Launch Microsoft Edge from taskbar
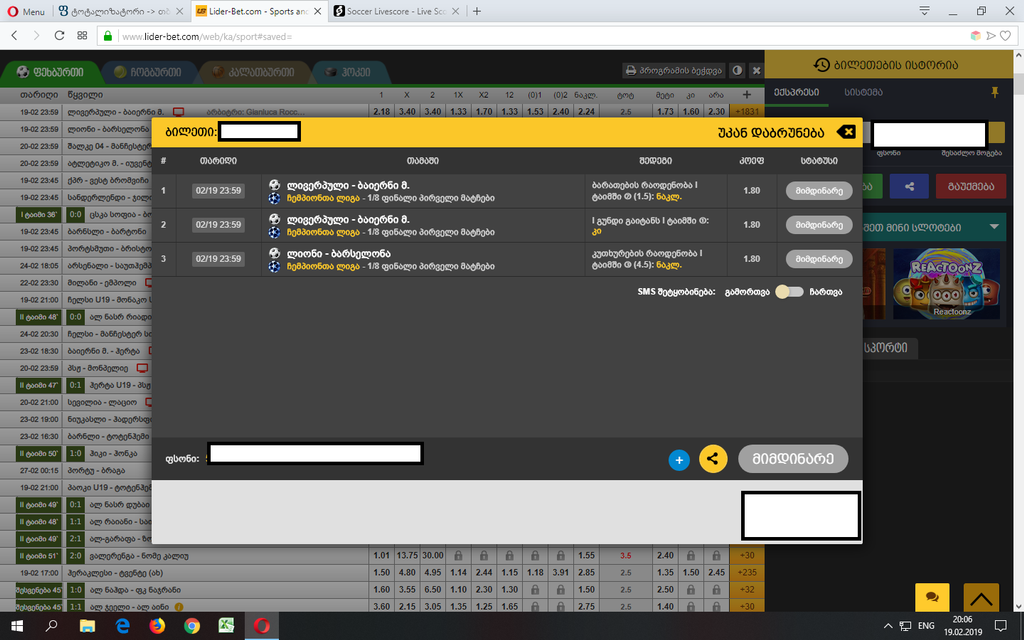Viewport: 1024px width, 640px height. pos(122,626)
